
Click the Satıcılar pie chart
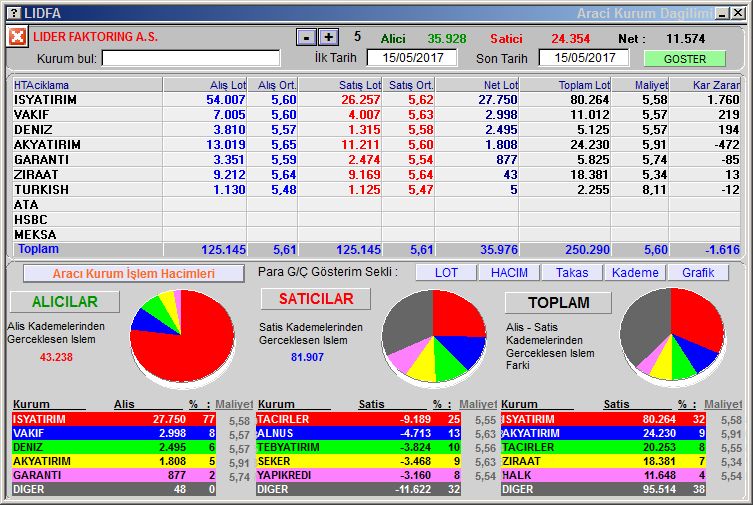pos(434,337)
